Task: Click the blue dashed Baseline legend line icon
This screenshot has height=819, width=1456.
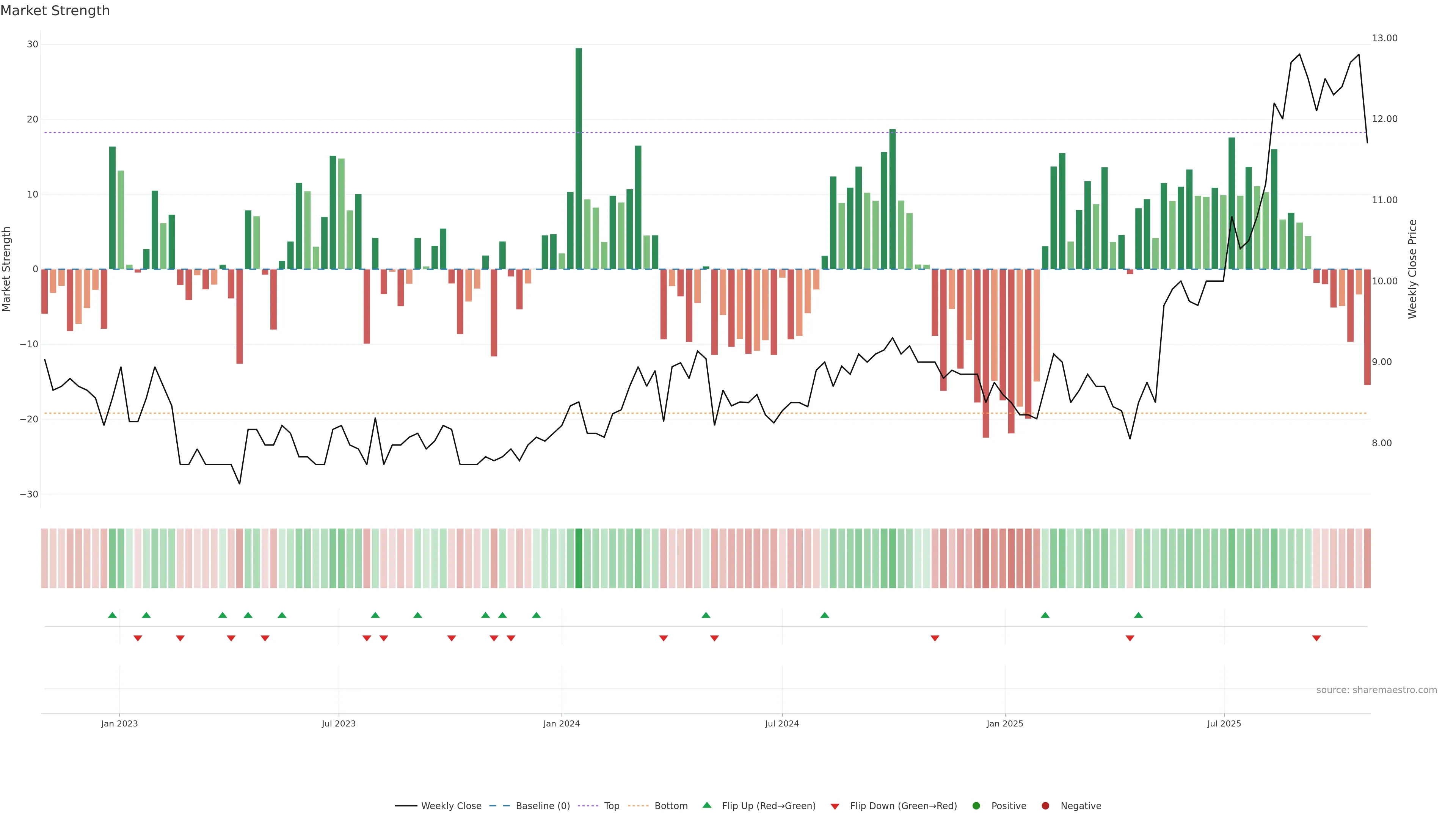Action: pyautogui.click(x=499, y=805)
